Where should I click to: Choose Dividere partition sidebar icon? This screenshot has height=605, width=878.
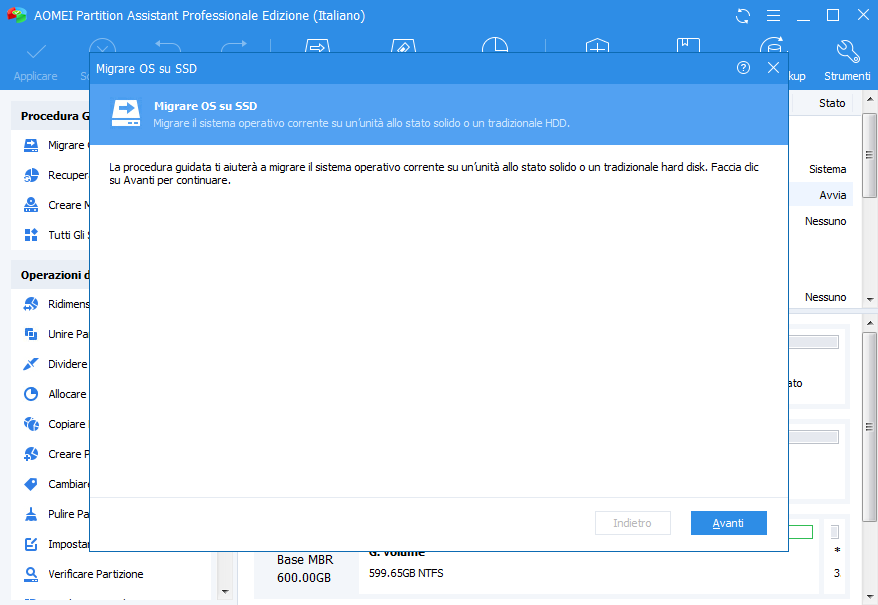[x=31, y=364]
